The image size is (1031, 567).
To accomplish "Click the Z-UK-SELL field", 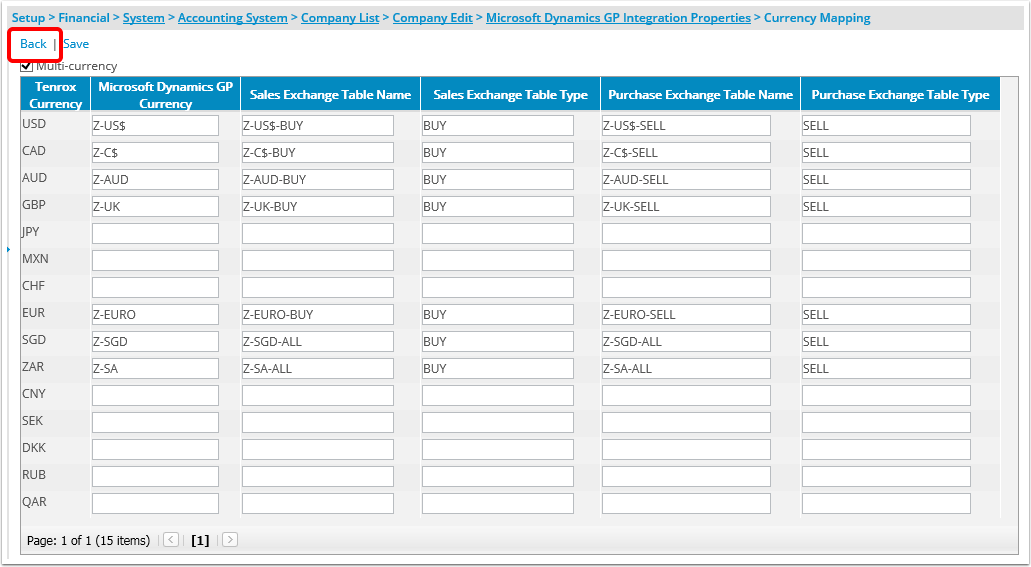I will pyautogui.click(x=686, y=207).
